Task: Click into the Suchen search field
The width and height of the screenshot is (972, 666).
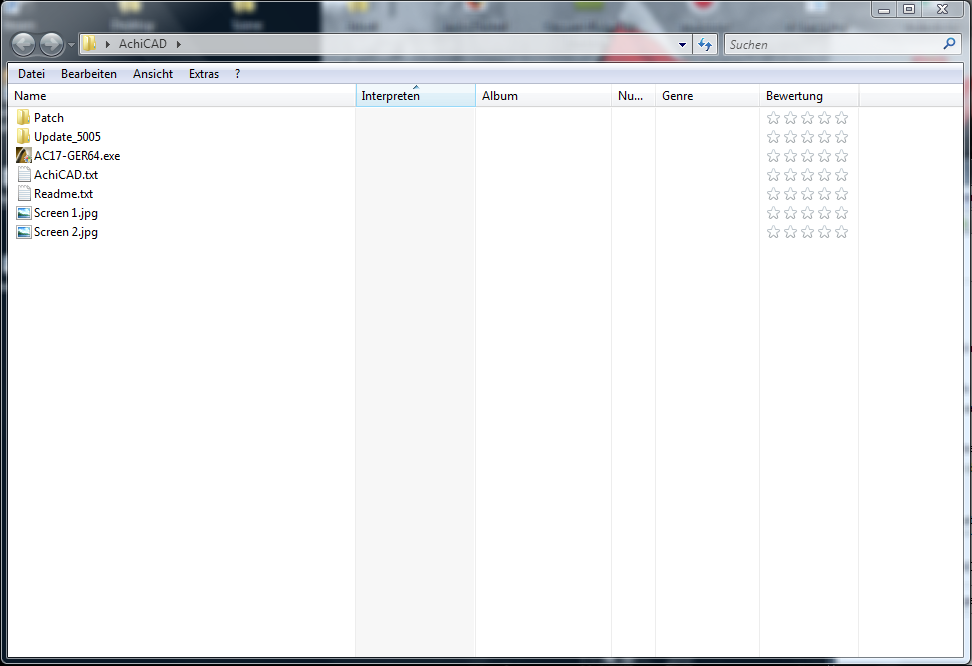Action: [833, 45]
